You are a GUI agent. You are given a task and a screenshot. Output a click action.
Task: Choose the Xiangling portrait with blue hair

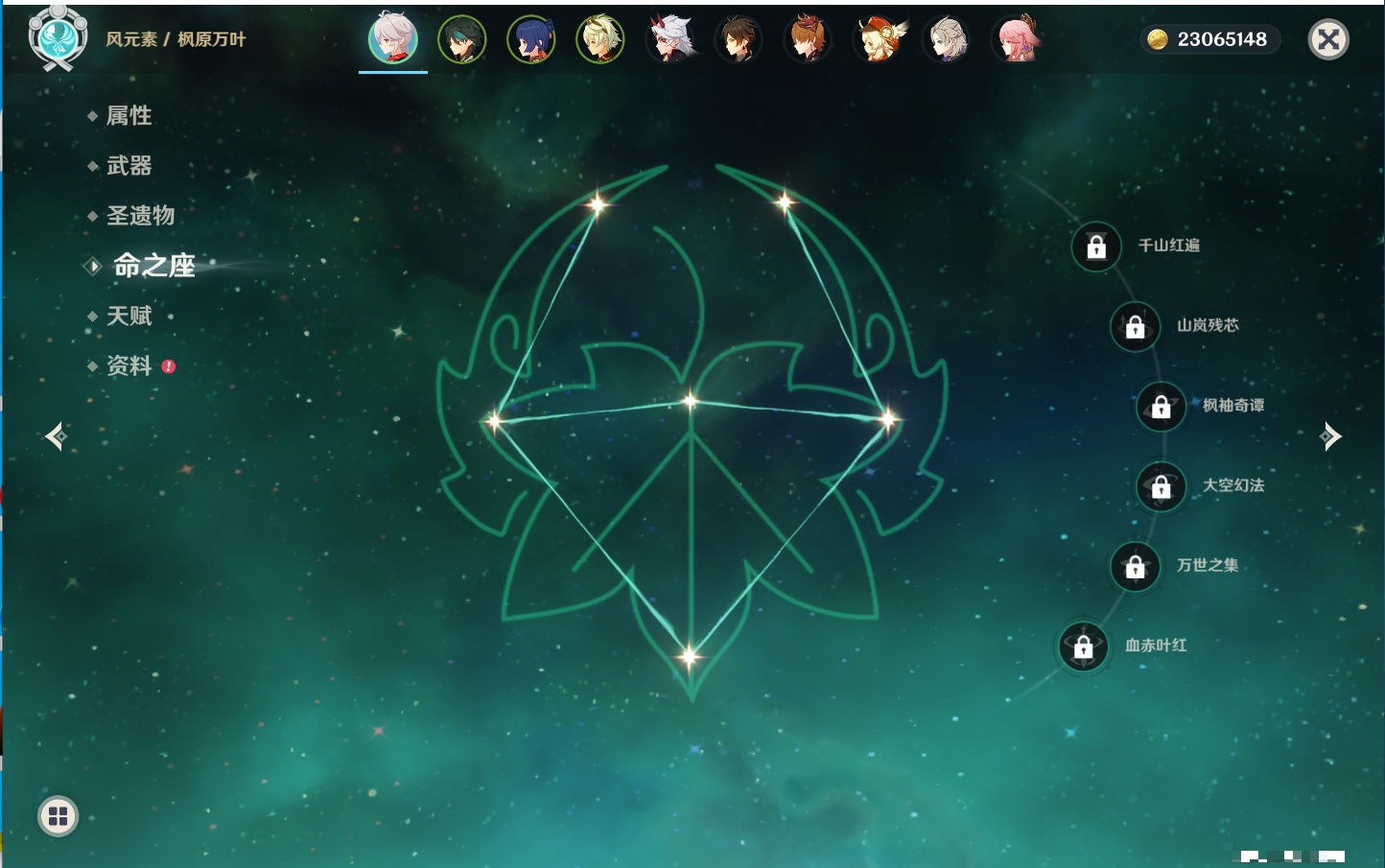pos(531,39)
